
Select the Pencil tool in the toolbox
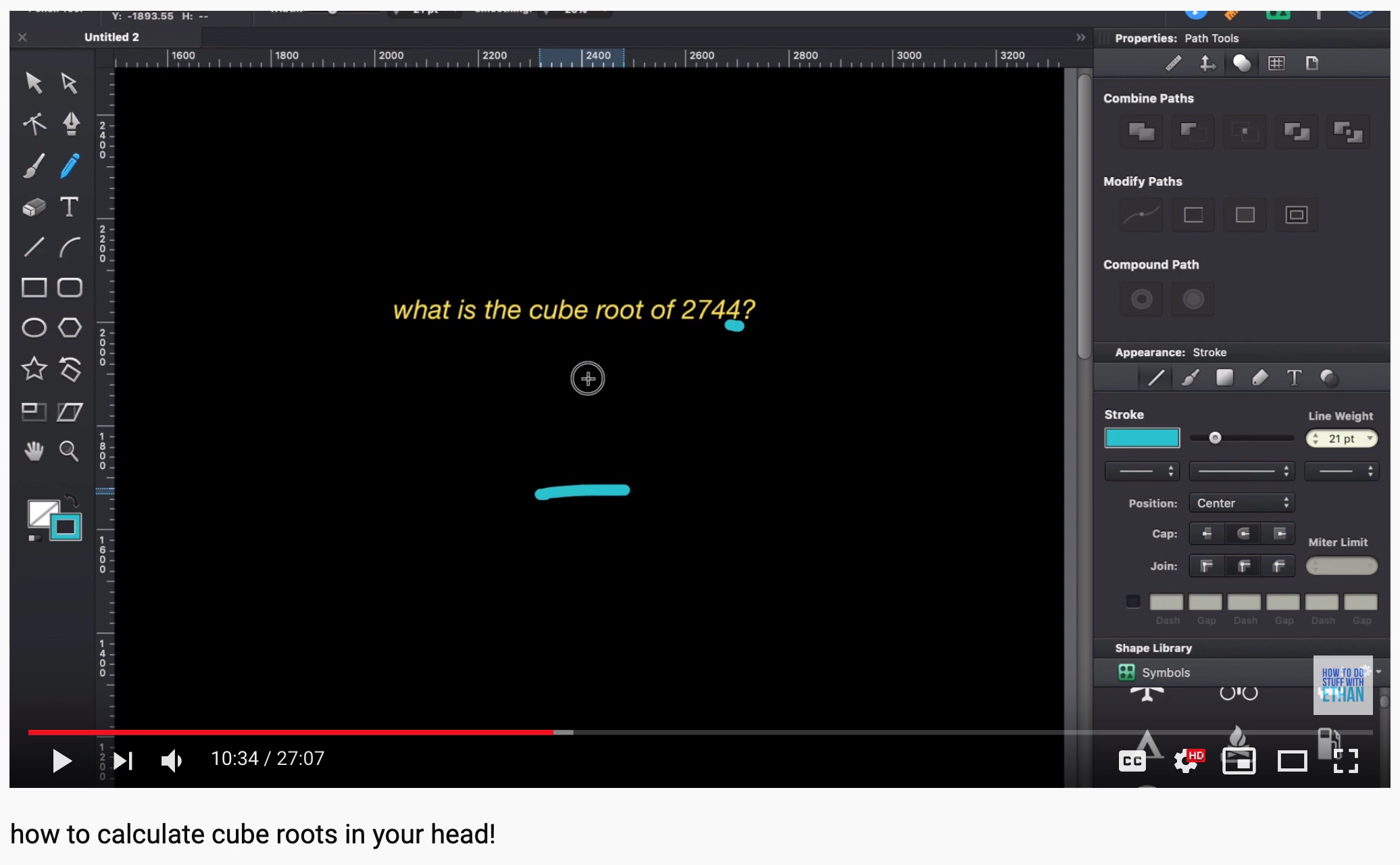coord(70,166)
